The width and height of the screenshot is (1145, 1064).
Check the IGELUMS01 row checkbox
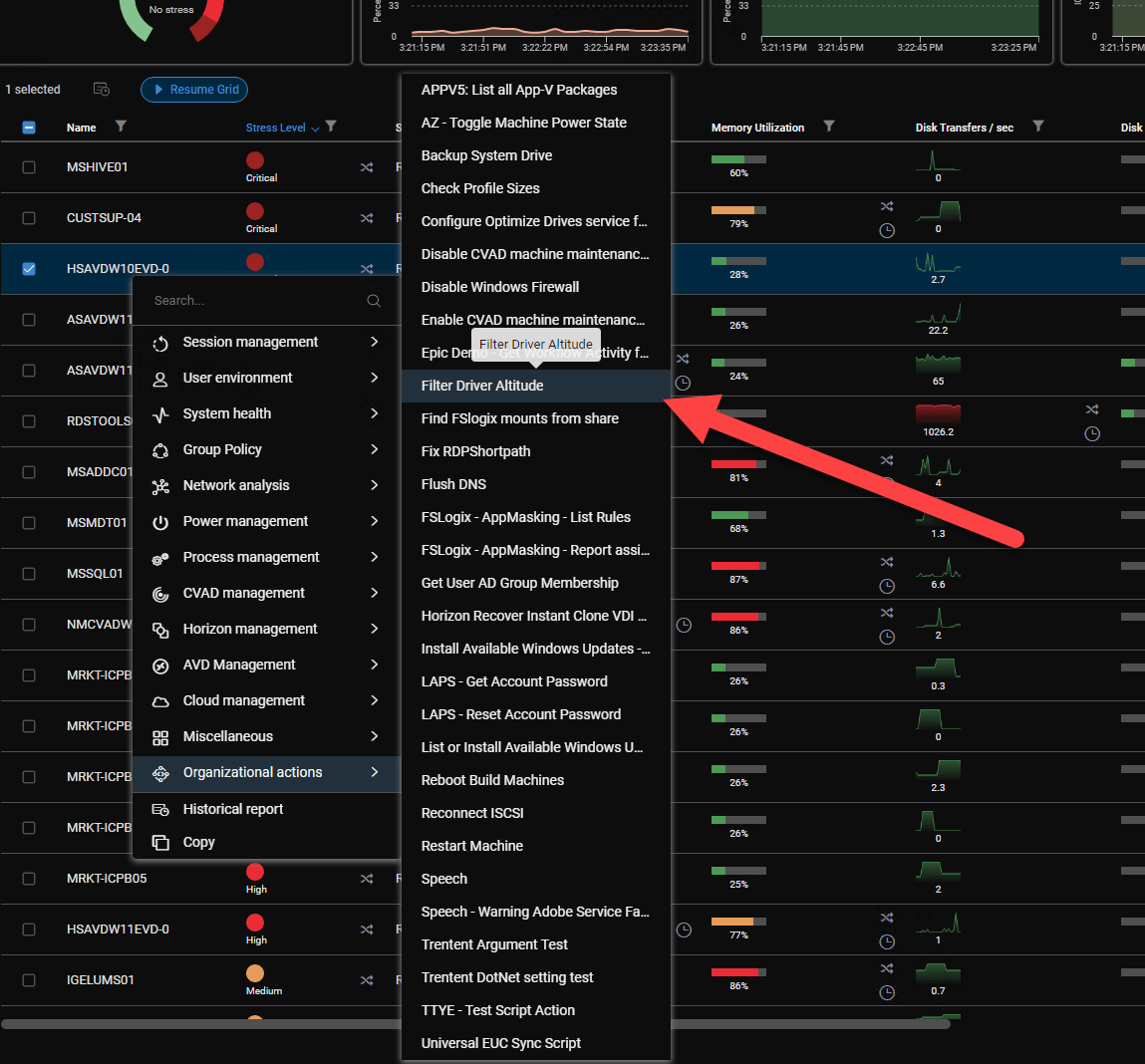[29, 980]
